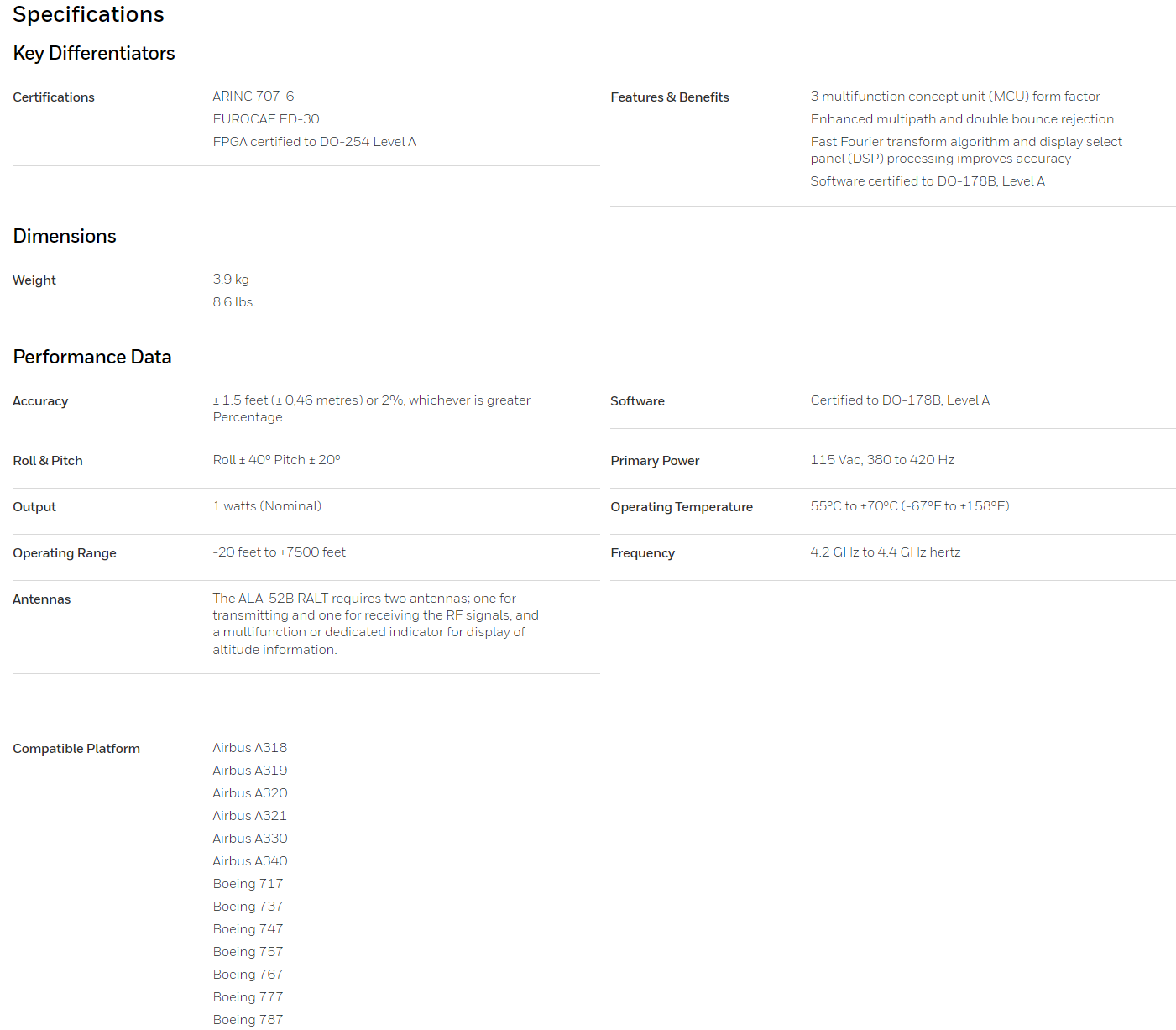Select the Software label in Performance Data
1176x1030 pixels.
637,401
